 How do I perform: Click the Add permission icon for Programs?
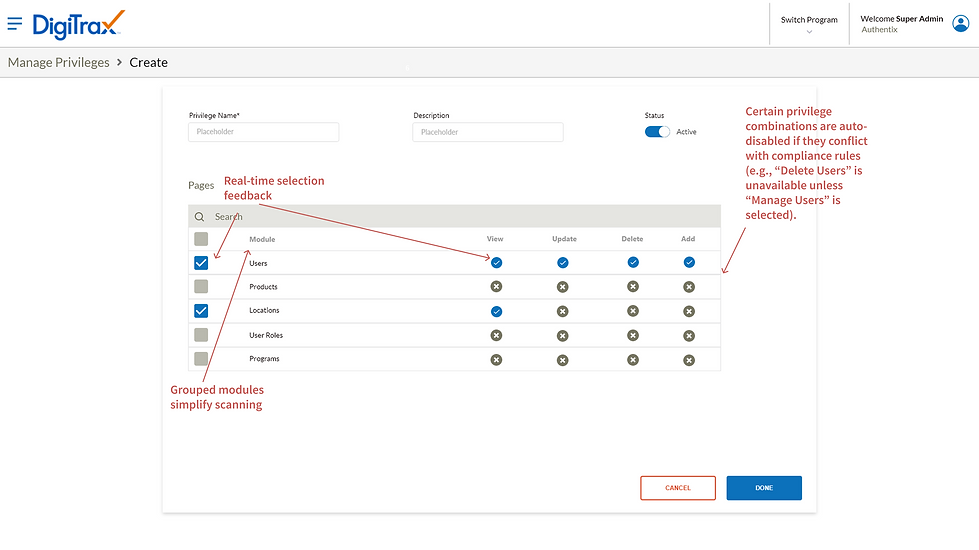click(x=688, y=359)
